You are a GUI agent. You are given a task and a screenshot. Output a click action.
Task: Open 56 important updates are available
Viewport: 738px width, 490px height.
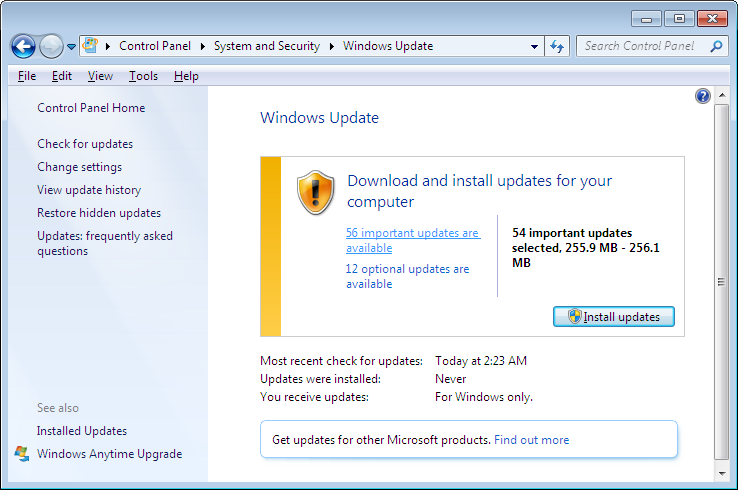(413, 240)
